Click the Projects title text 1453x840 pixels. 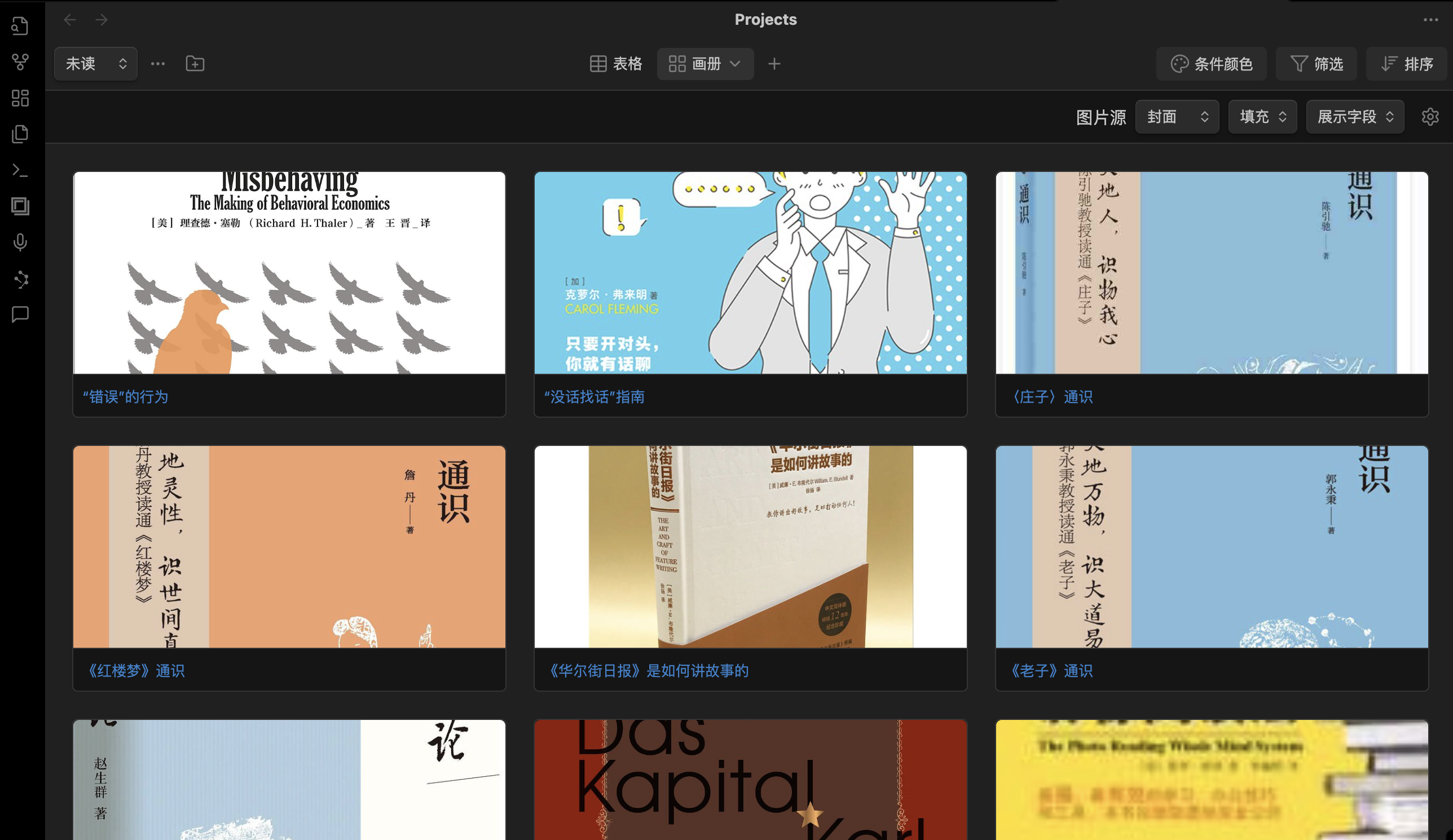click(x=765, y=20)
